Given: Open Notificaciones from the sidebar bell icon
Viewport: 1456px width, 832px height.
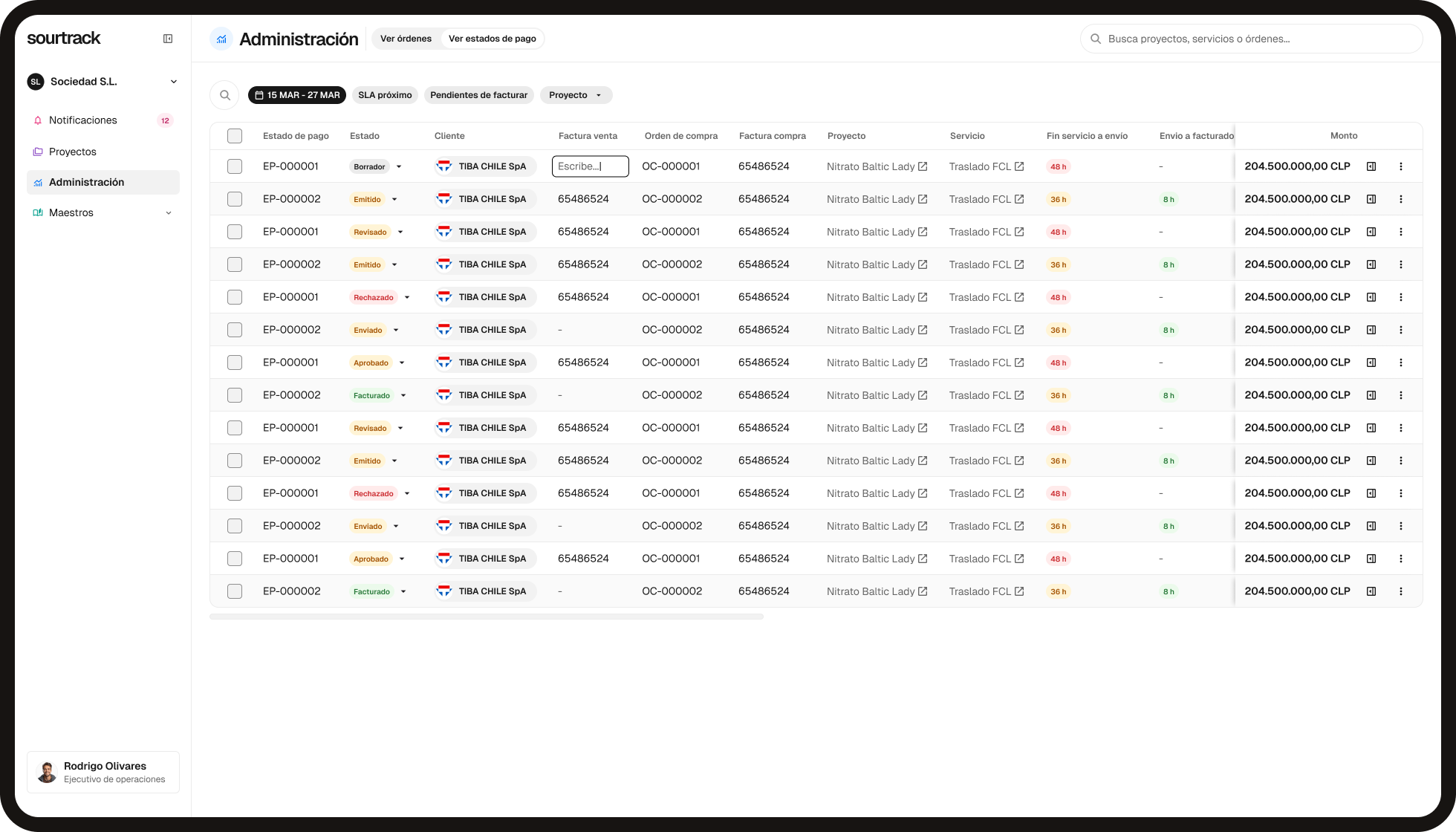Looking at the screenshot, I should coord(37,120).
